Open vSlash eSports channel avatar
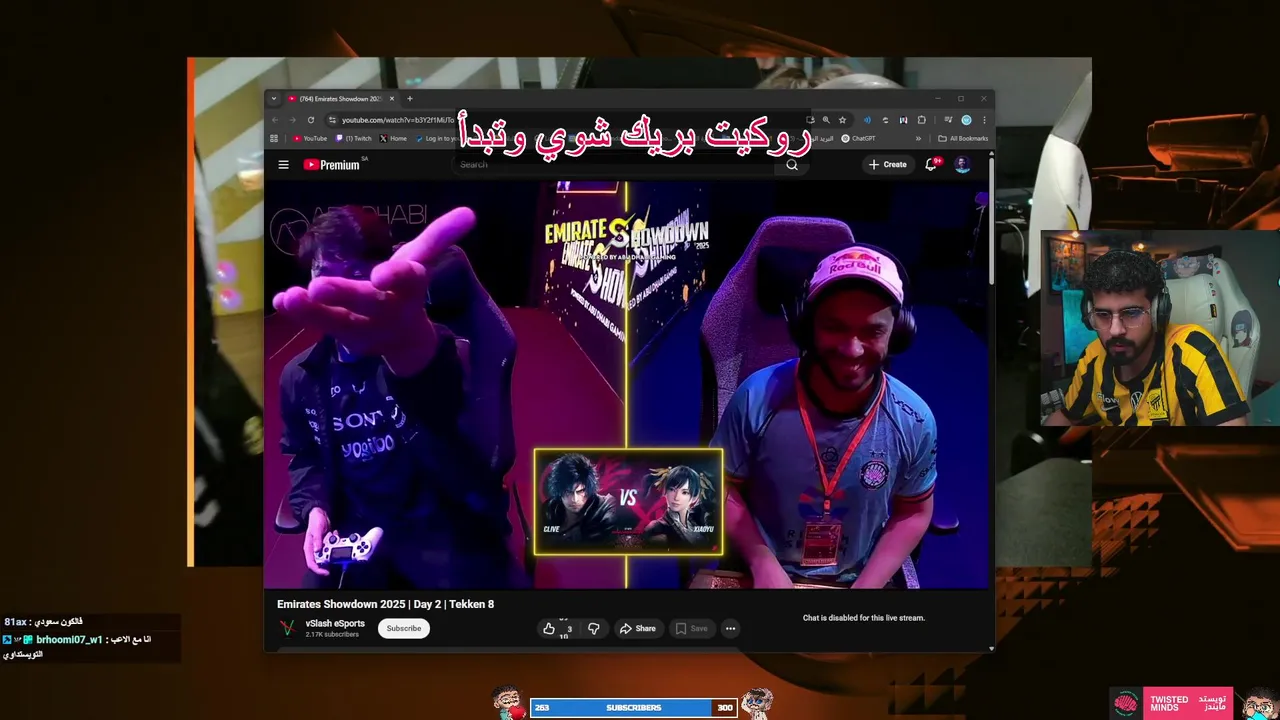This screenshot has width=1280, height=720. tap(287, 628)
